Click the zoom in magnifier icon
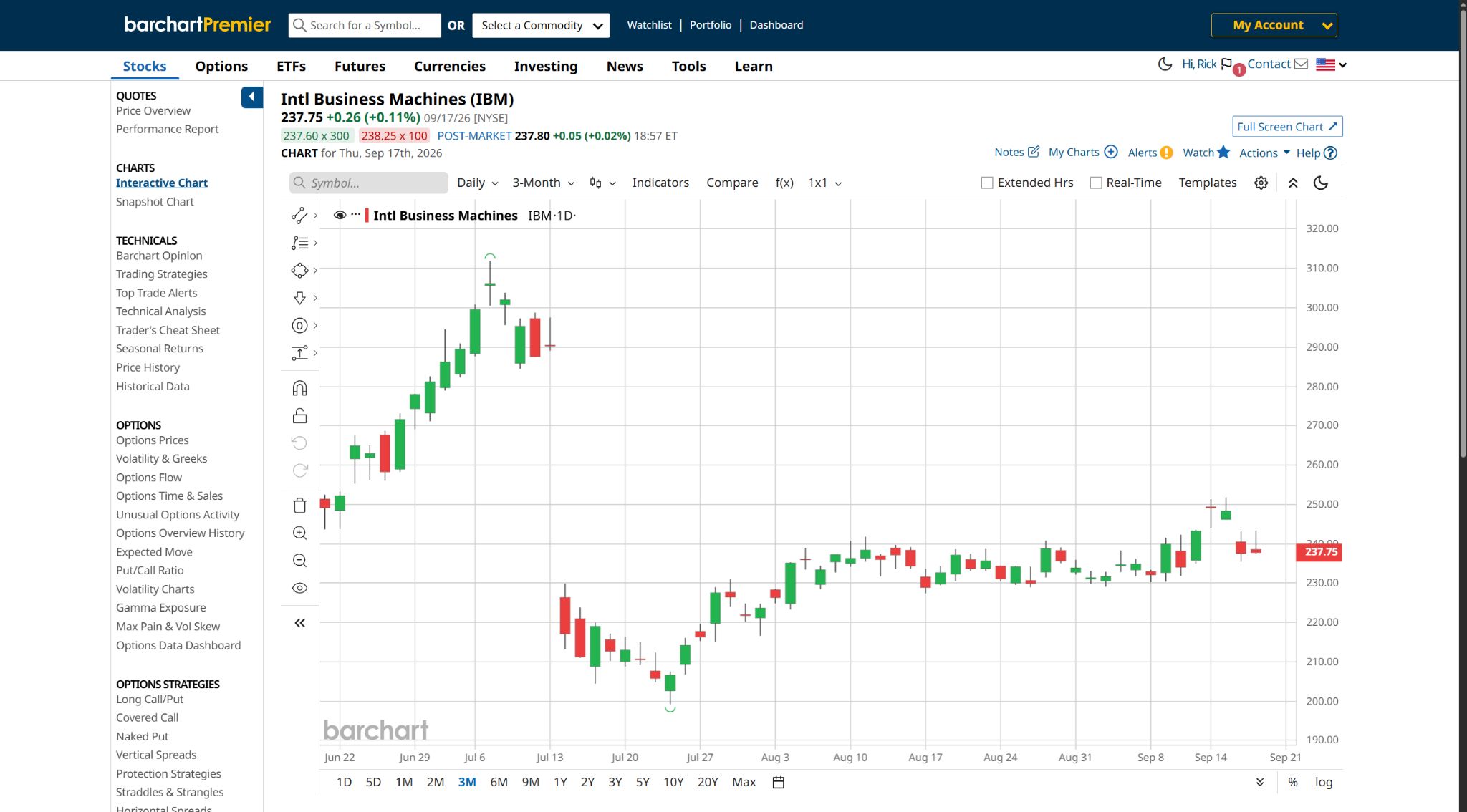 pyautogui.click(x=299, y=533)
